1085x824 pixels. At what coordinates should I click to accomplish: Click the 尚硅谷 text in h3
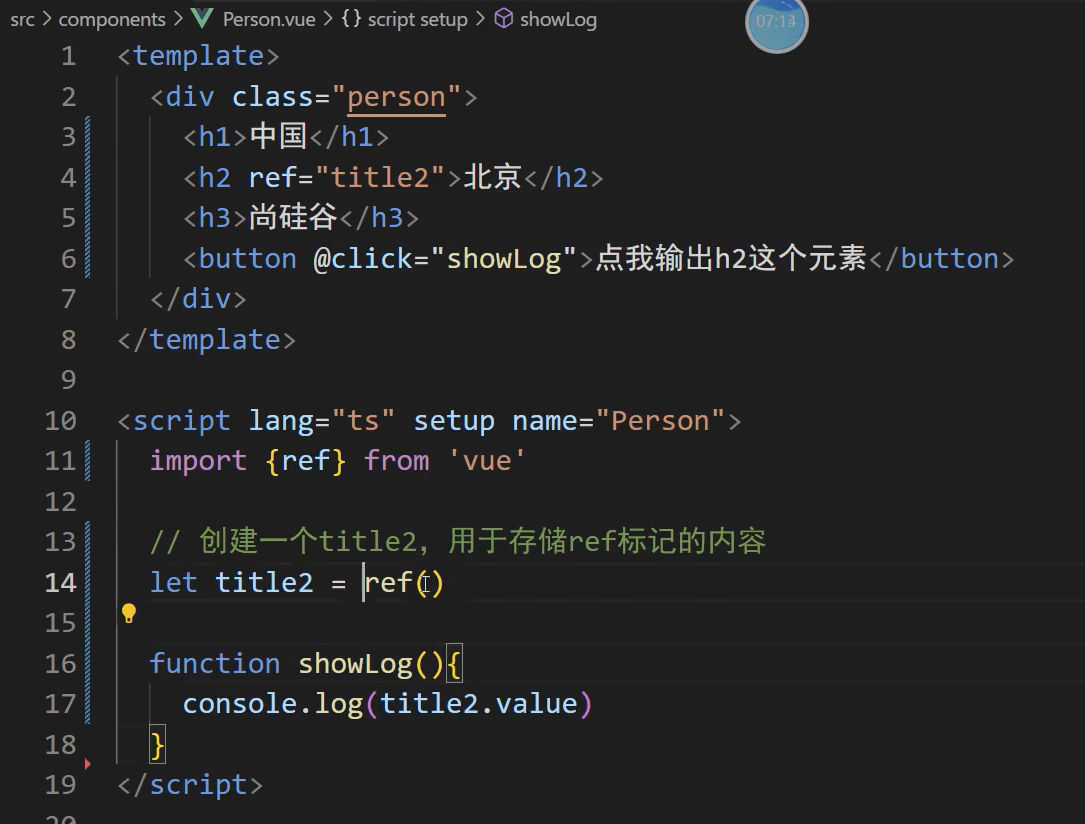click(293, 217)
